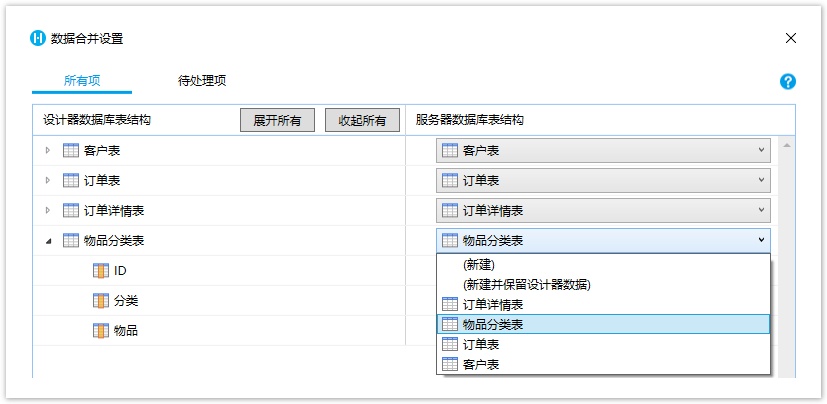Click the app logo beside 数据合并设置
This screenshot has width=827, height=404.
38,39
